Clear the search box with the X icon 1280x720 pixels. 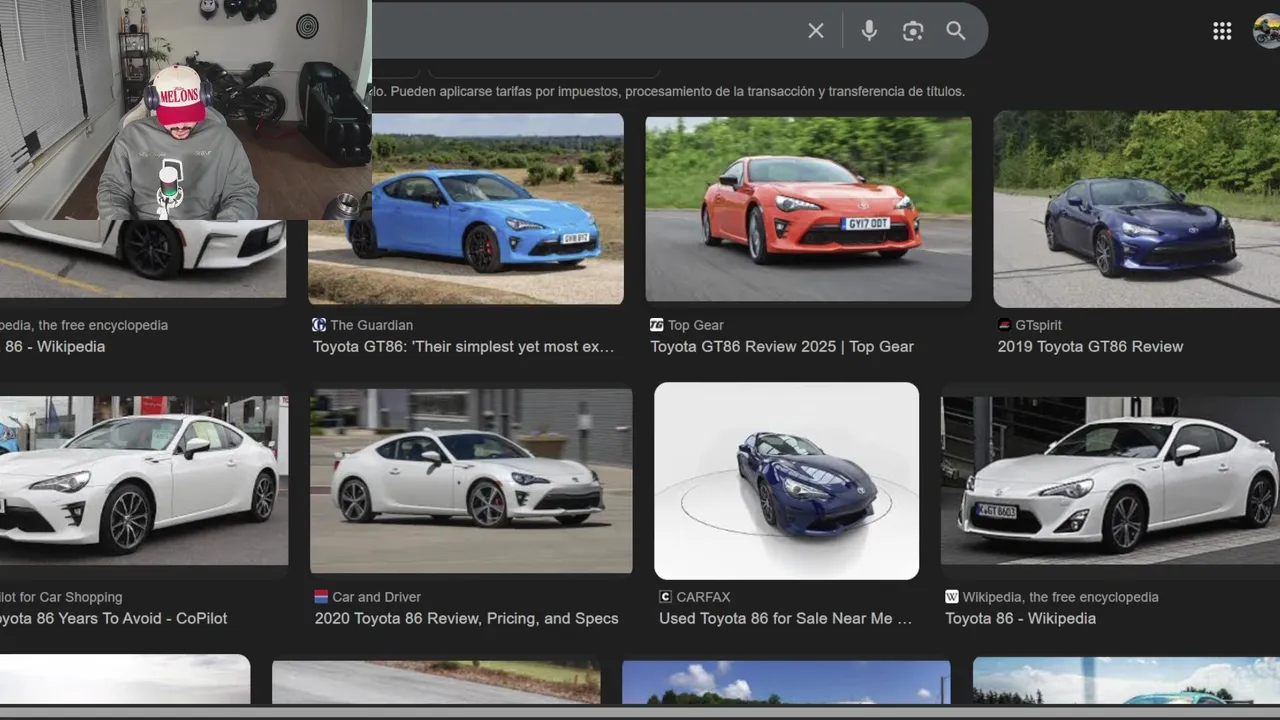816,31
